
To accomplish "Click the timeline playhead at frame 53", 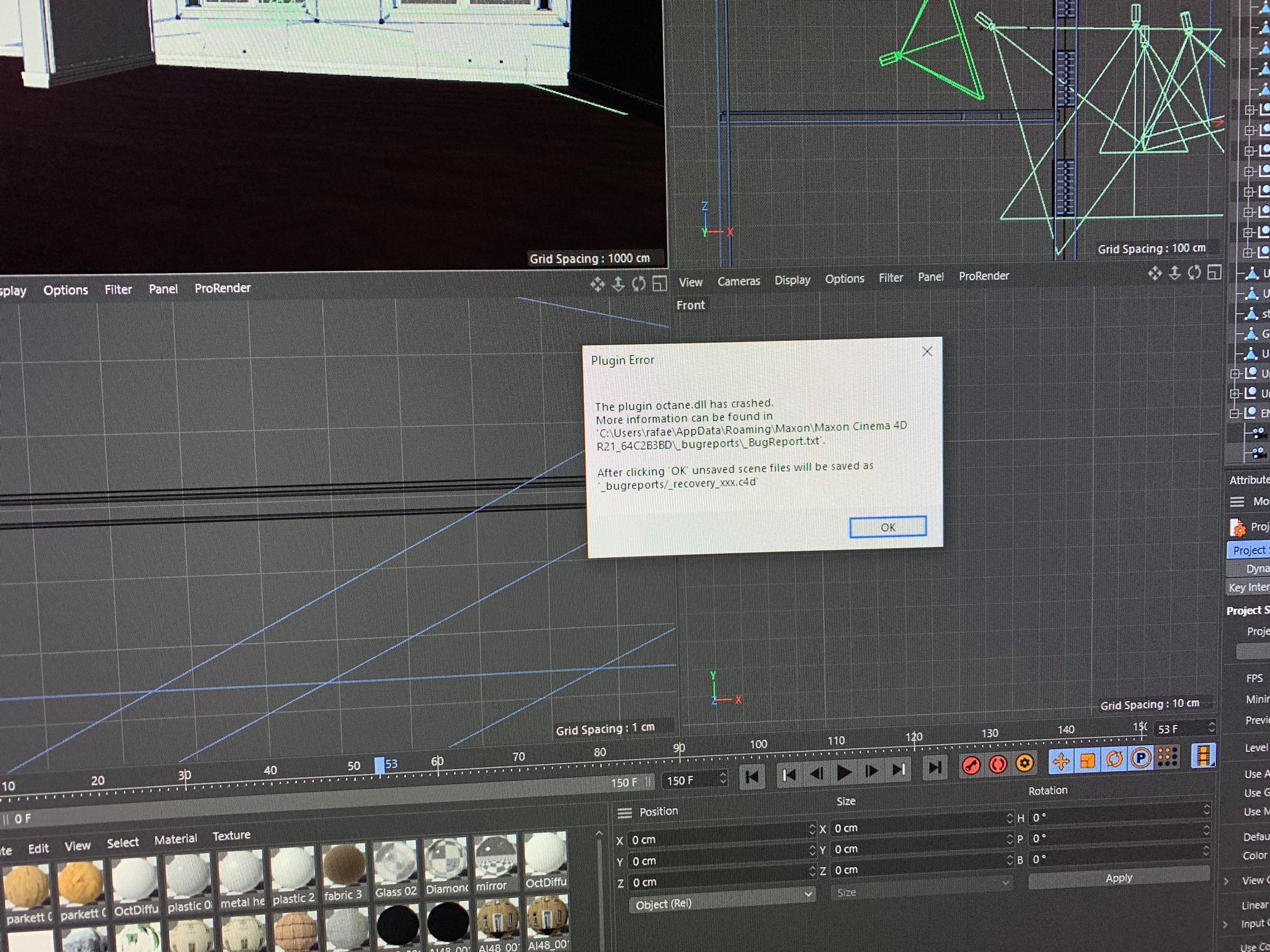I will [x=380, y=765].
